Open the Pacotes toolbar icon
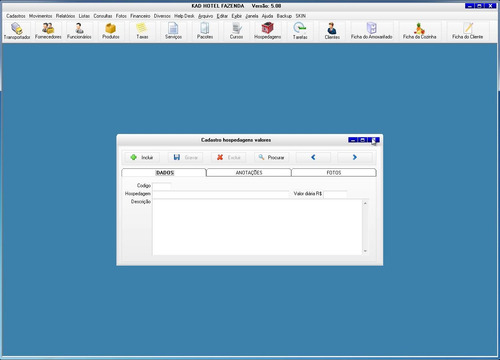This screenshot has width=500, height=360. (x=205, y=31)
